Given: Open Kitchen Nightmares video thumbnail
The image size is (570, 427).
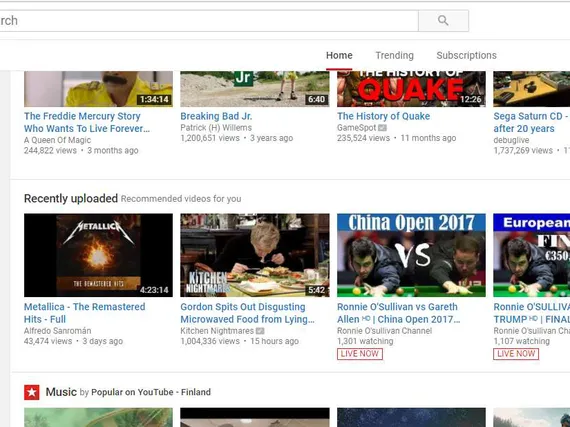Looking at the screenshot, I should tap(255, 255).
